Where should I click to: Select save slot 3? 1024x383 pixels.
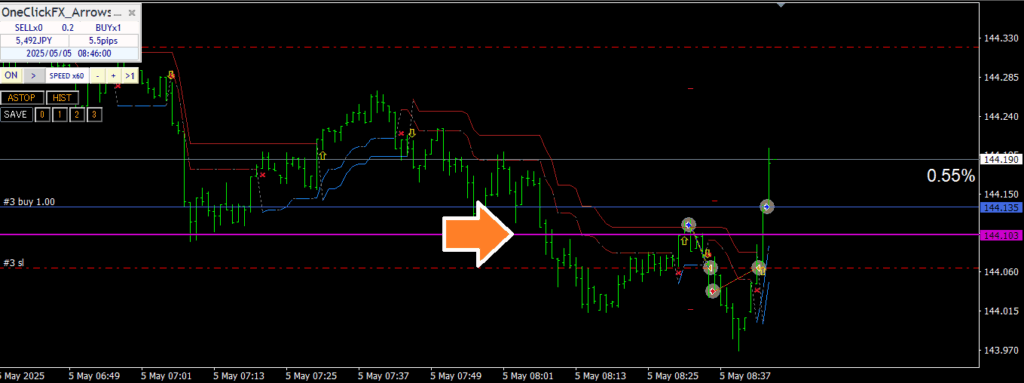click(94, 114)
